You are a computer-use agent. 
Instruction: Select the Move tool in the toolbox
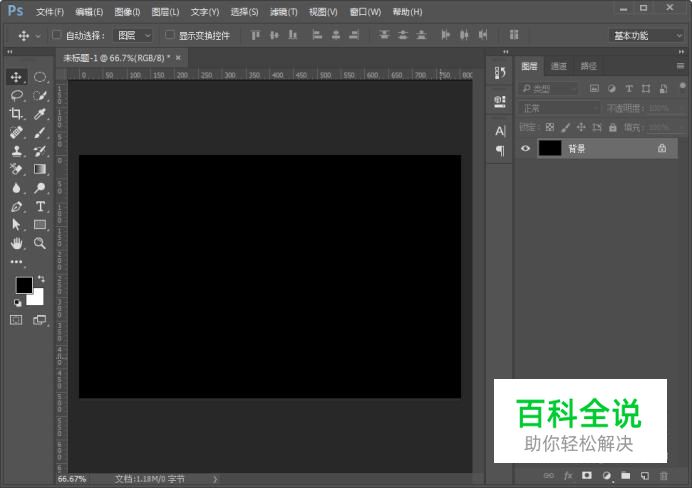tap(16, 77)
